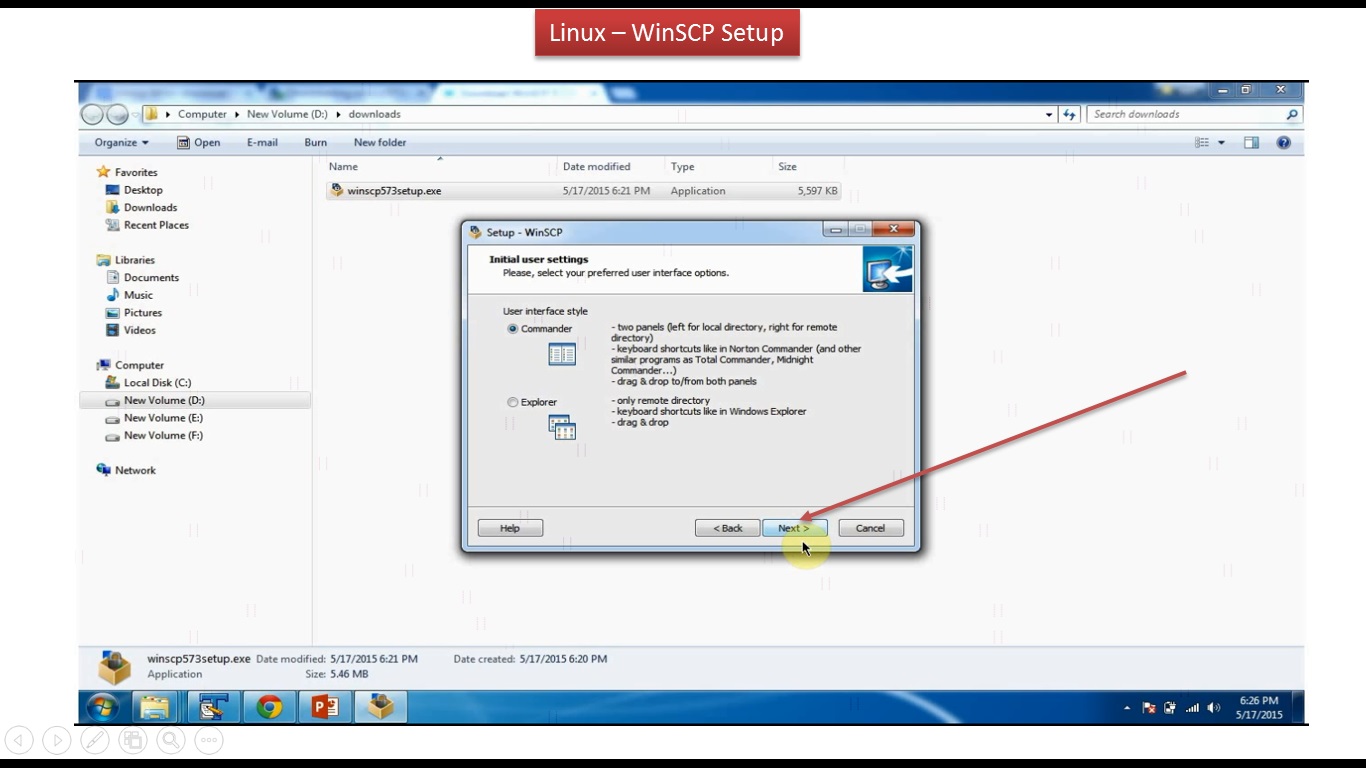Click the taskbar icon with the letter T
This screenshot has width=1366, height=768.
point(212,708)
